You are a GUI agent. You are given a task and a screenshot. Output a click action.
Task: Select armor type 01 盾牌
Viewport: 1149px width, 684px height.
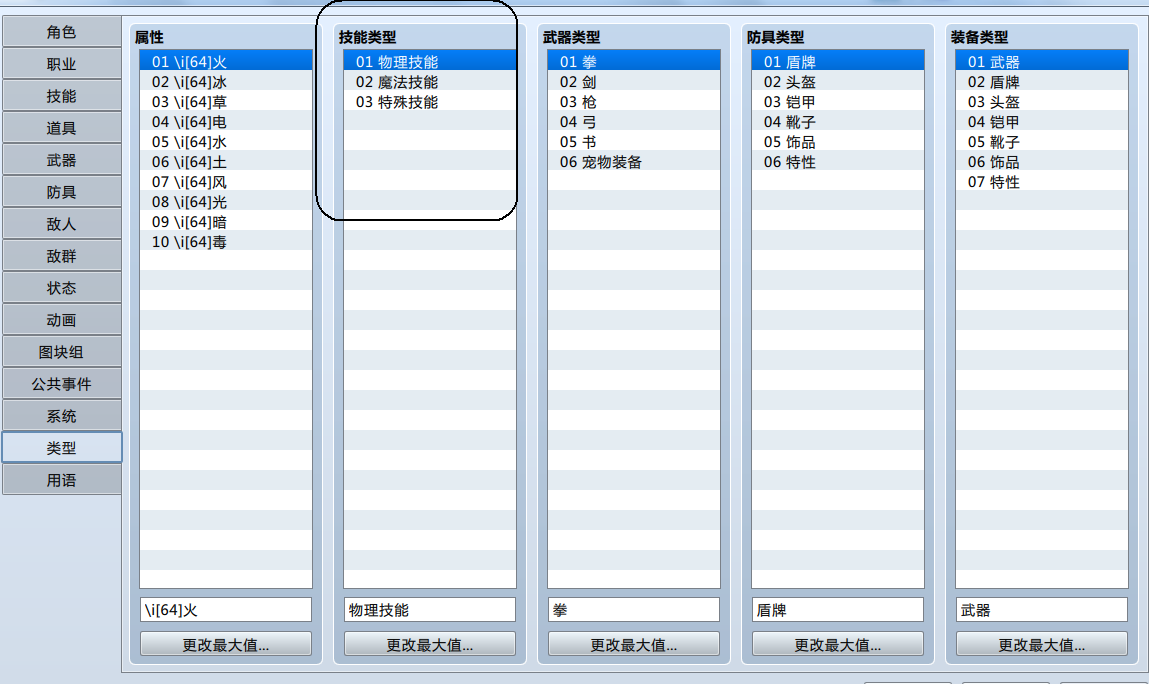coord(838,62)
